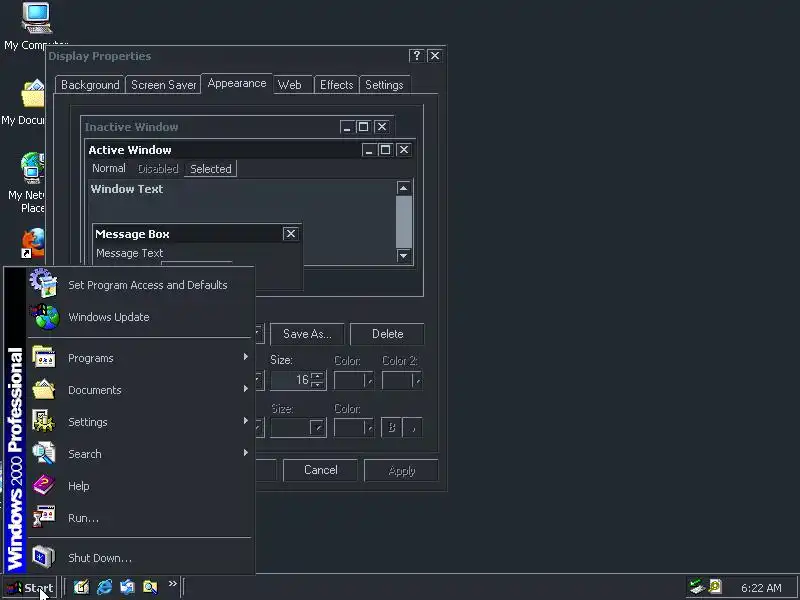Screen dimensions: 800x600
Task: Click the Apply button
Action: tap(402, 470)
